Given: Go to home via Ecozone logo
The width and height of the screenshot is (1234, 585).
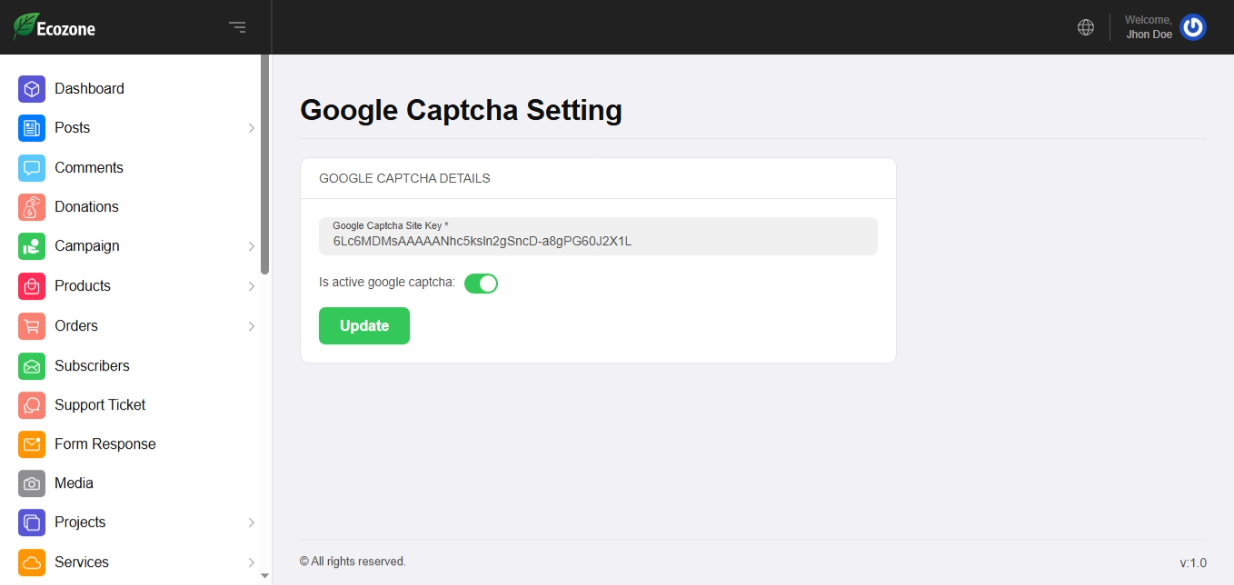Looking at the screenshot, I should (x=55, y=27).
